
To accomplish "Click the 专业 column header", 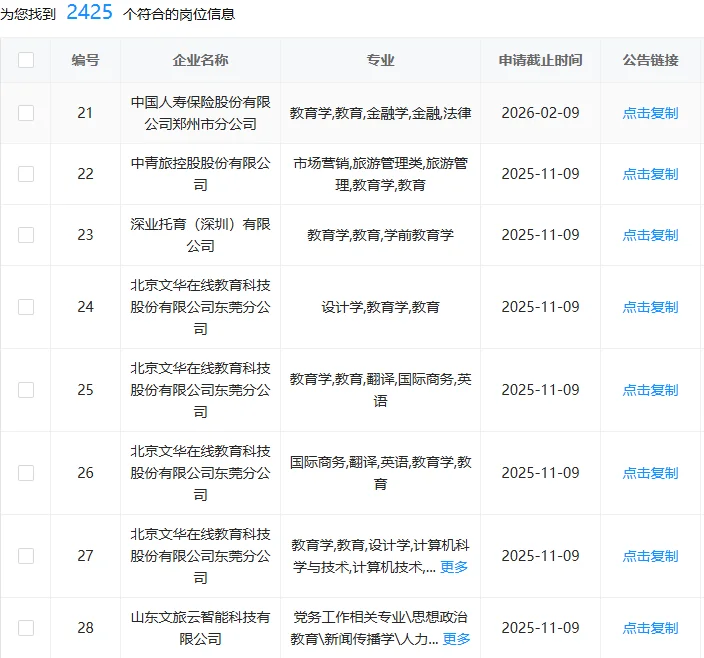I will [x=380, y=60].
